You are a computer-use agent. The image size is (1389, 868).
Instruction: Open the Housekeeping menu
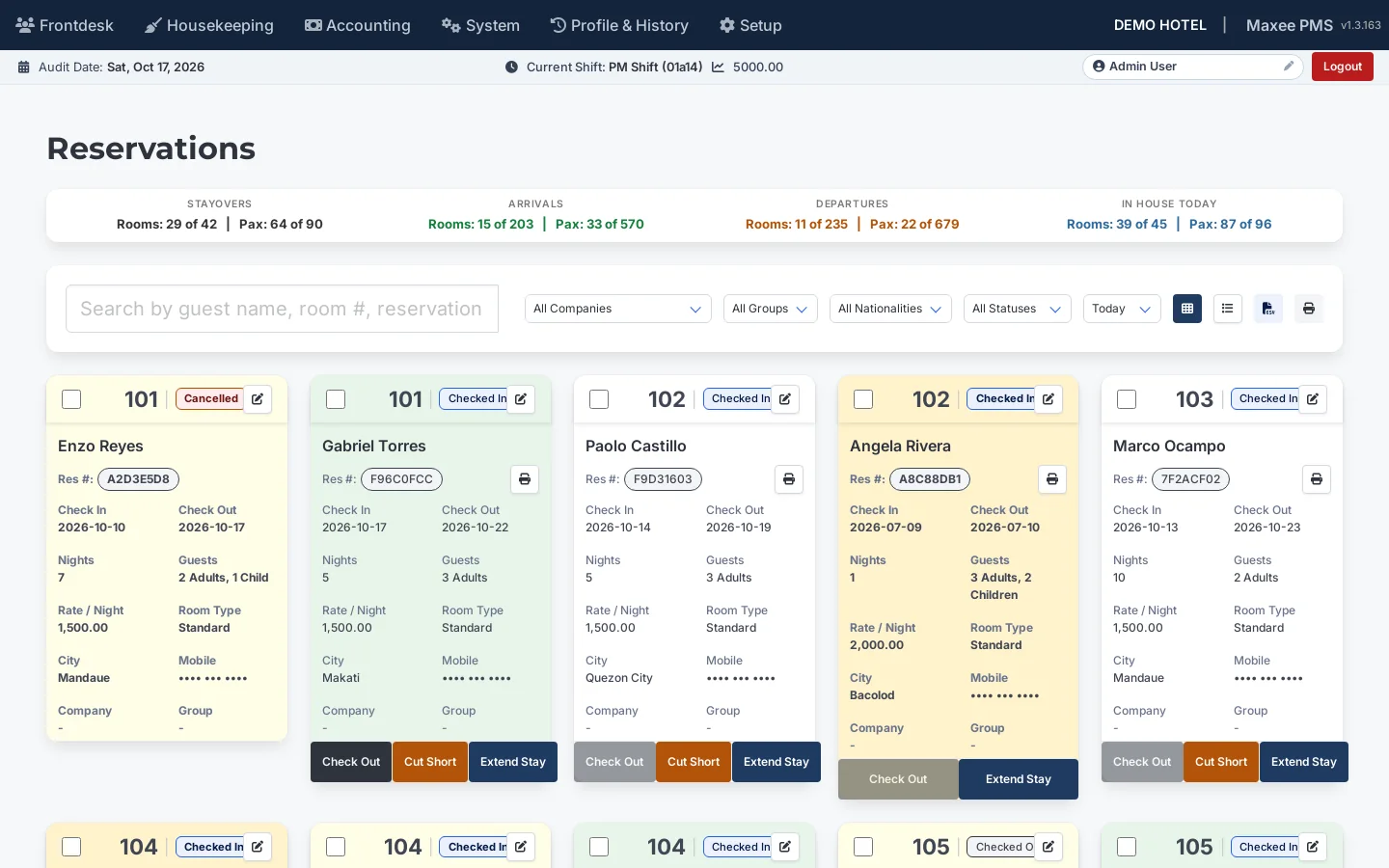209,25
